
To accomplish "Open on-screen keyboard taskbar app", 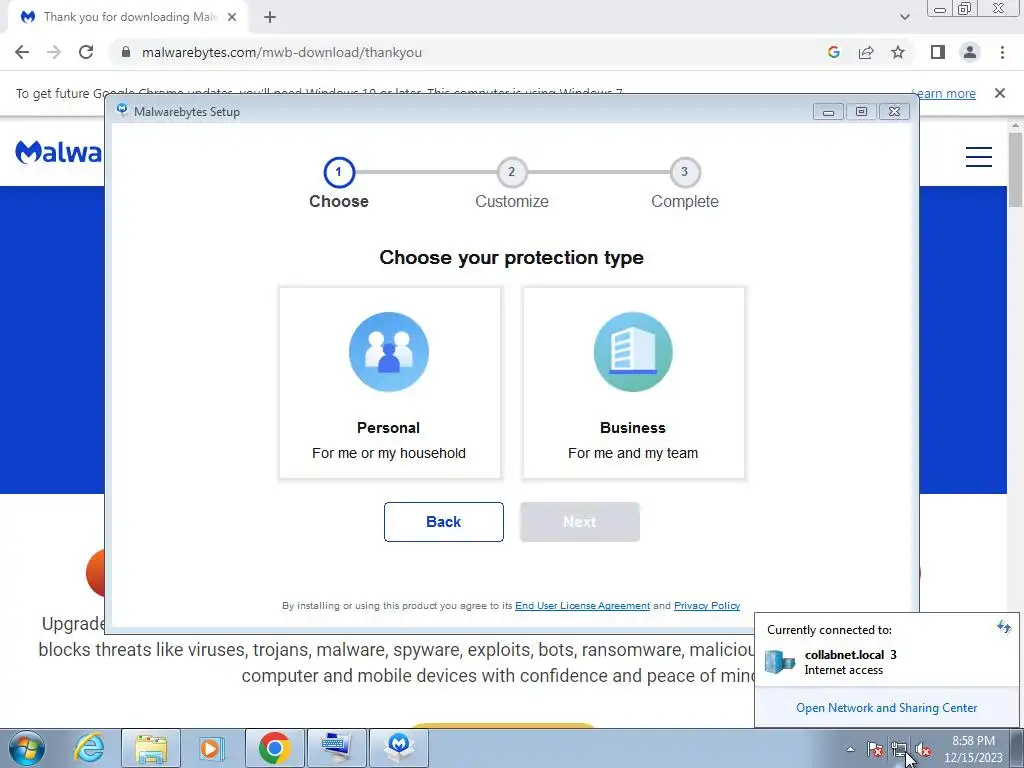I will (x=336, y=748).
